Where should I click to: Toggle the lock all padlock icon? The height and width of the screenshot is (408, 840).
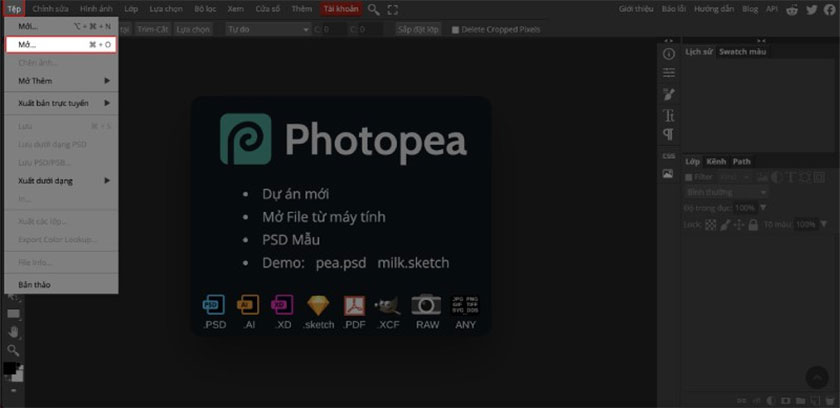point(753,225)
